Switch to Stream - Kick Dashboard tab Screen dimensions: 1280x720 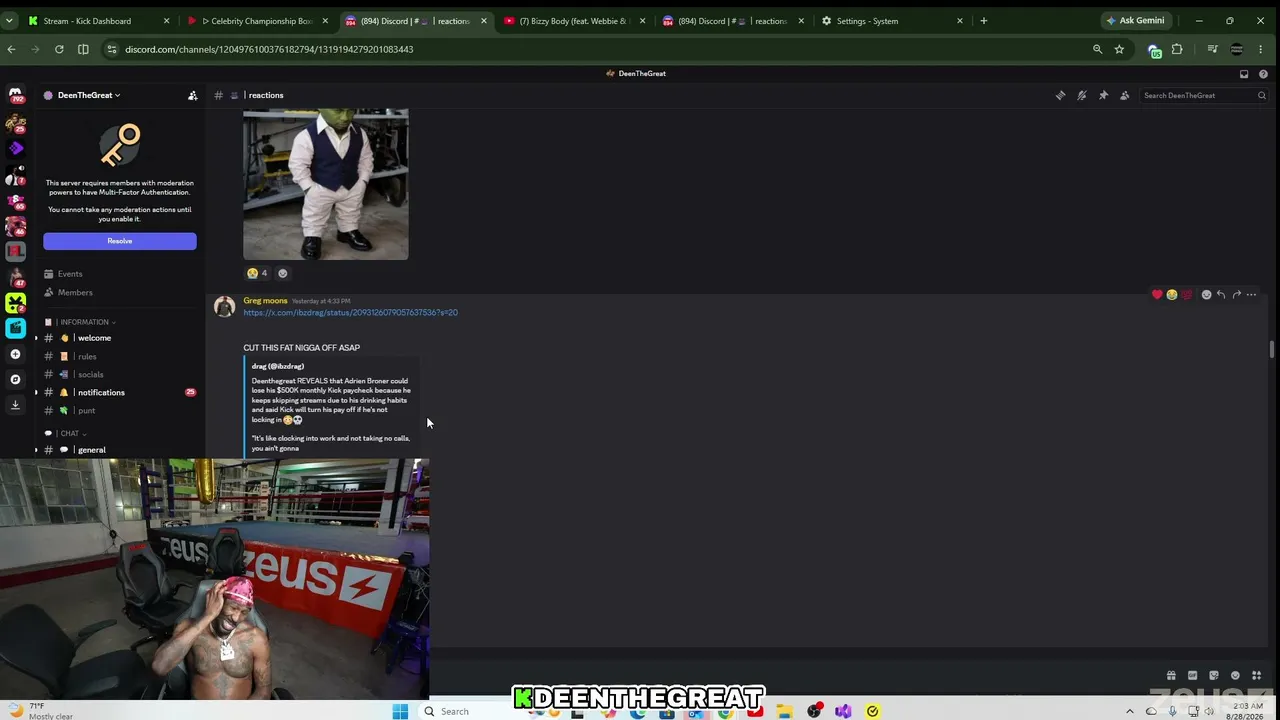(97, 21)
